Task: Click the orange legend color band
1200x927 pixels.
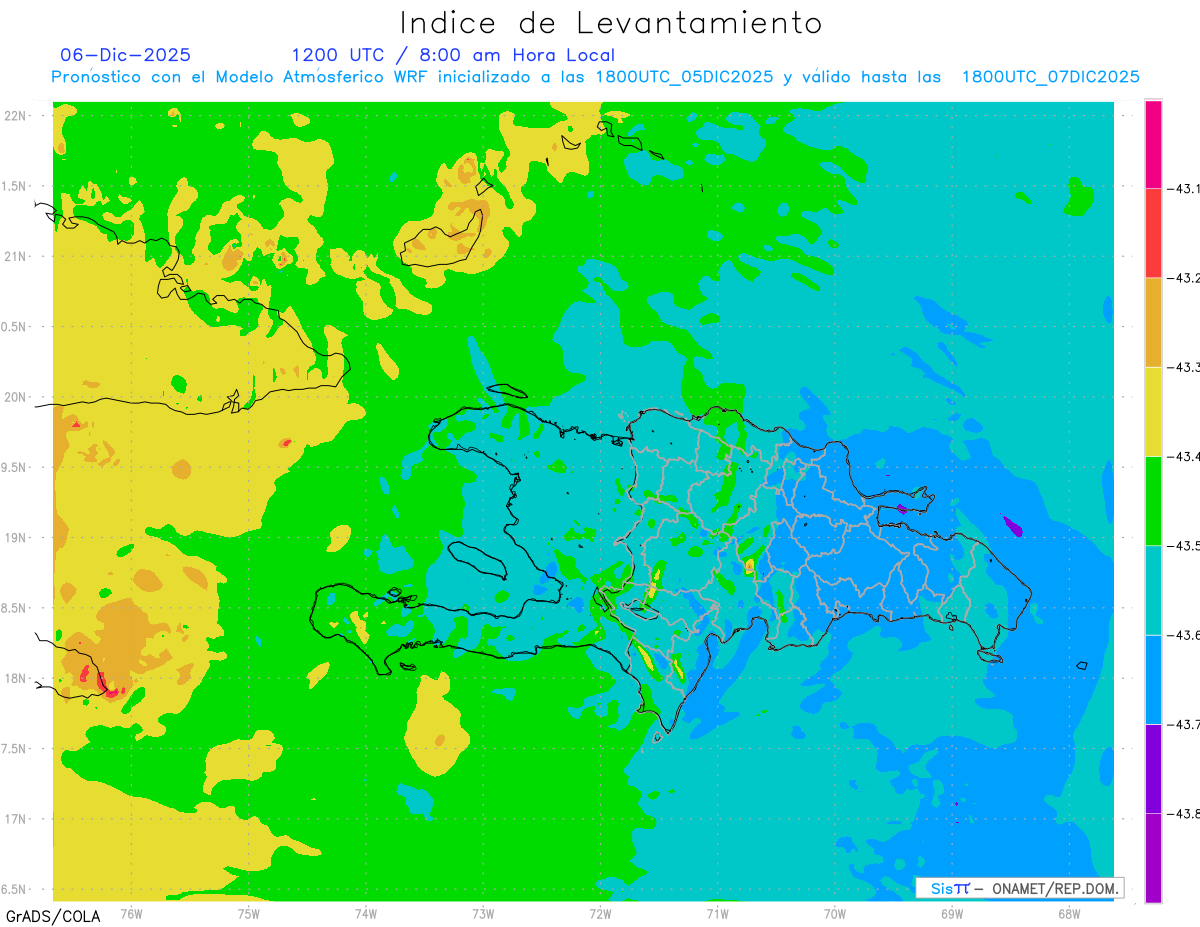Action: (x=1153, y=322)
